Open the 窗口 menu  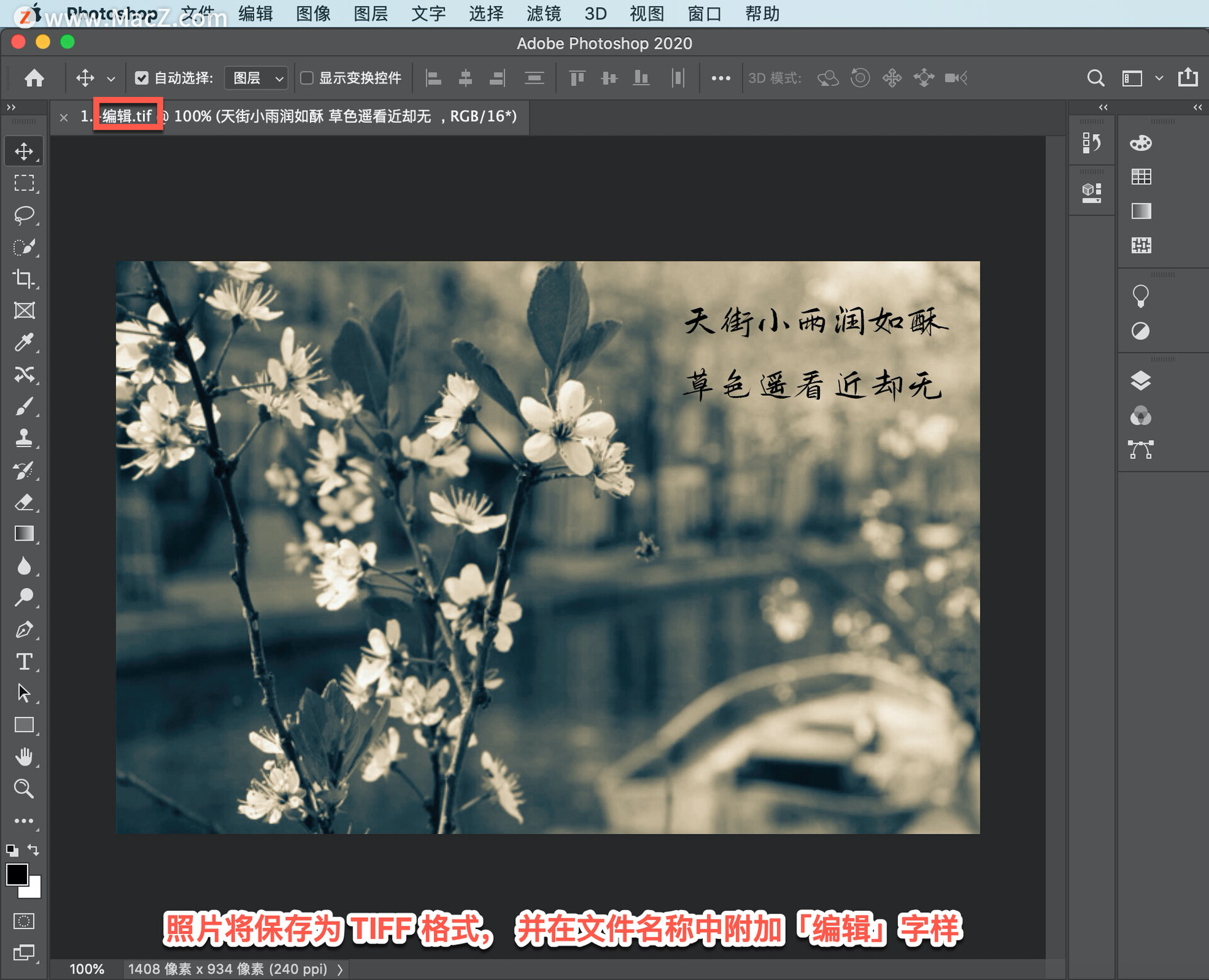(705, 13)
